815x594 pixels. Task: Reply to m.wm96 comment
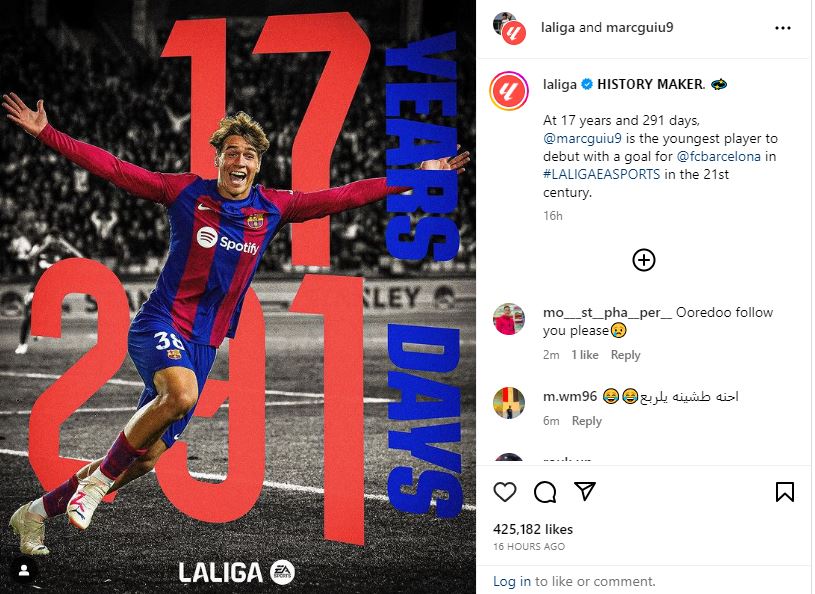tap(586, 421)
